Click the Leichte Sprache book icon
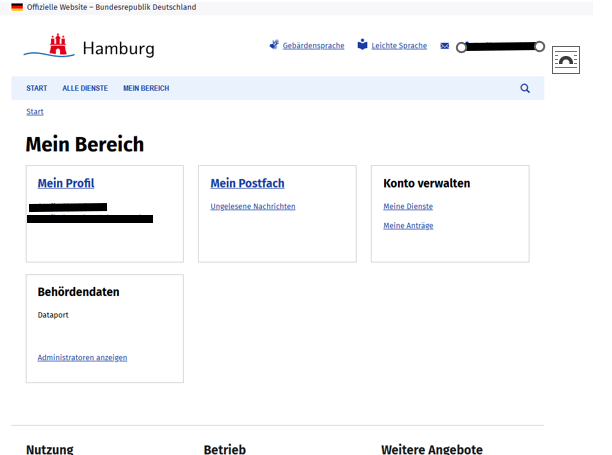The width and height of the screenshot is (612, 455). (363, 45)
